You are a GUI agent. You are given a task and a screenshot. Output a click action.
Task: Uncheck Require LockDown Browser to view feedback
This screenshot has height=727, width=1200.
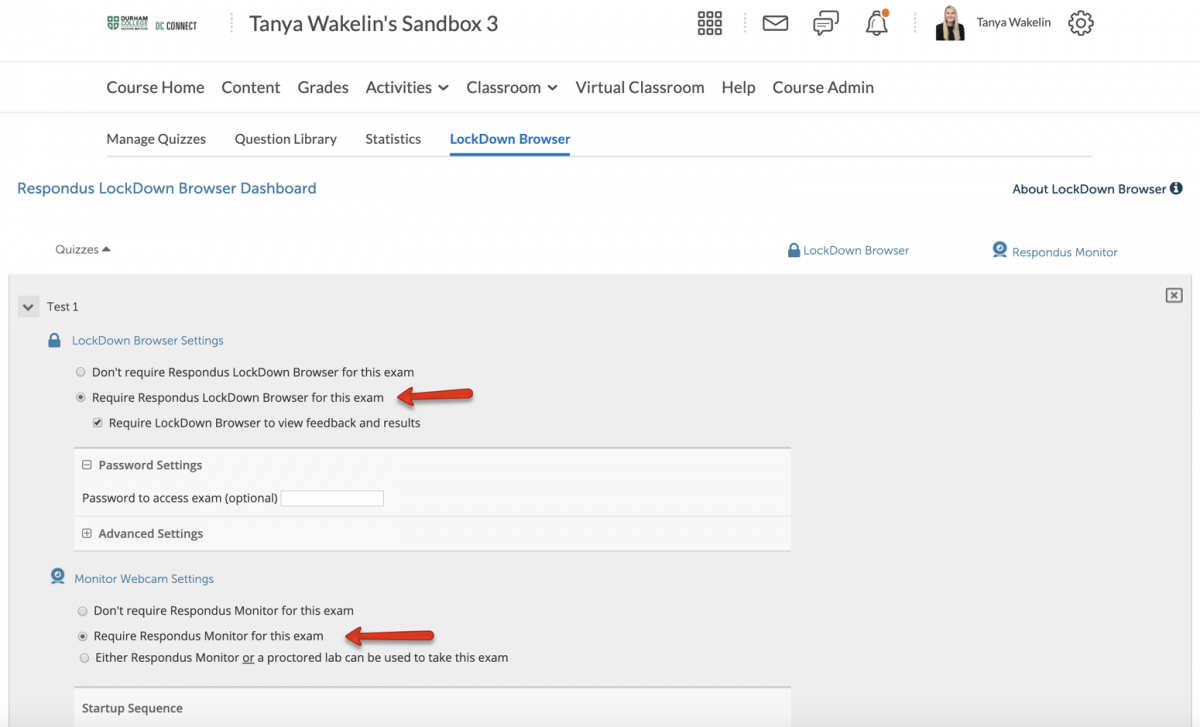[98, 423]
